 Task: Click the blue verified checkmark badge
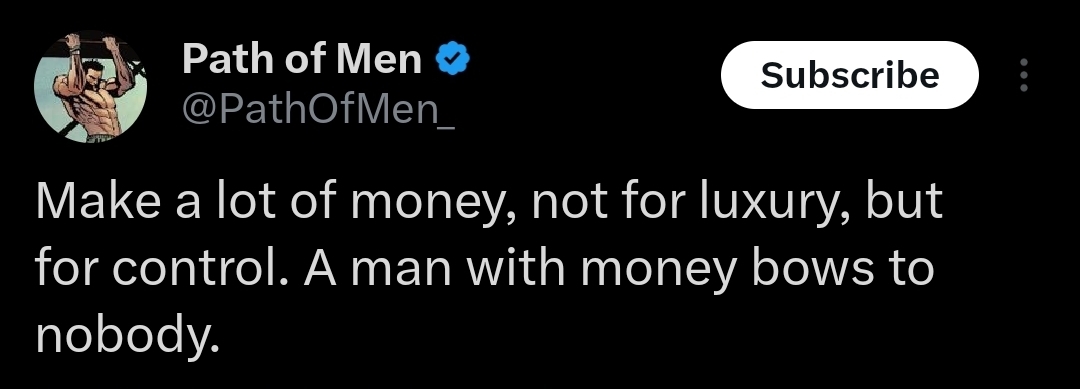tap(453, 59)
